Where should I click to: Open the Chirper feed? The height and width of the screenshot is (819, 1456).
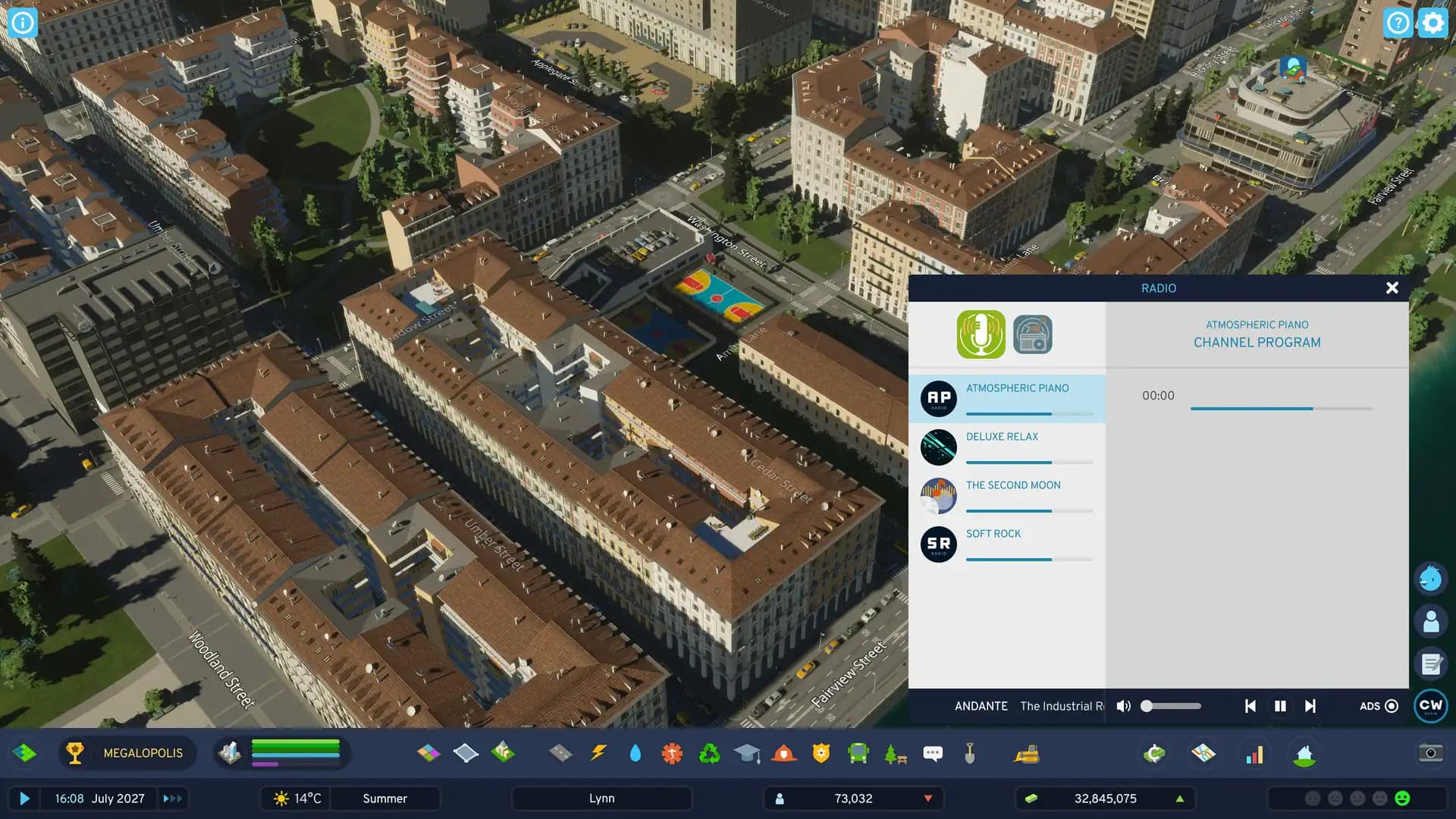[x=1429, y=579]
